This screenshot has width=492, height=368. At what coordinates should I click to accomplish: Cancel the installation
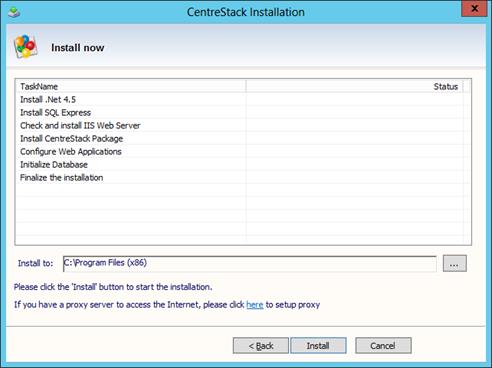click(x=383, y=346)
